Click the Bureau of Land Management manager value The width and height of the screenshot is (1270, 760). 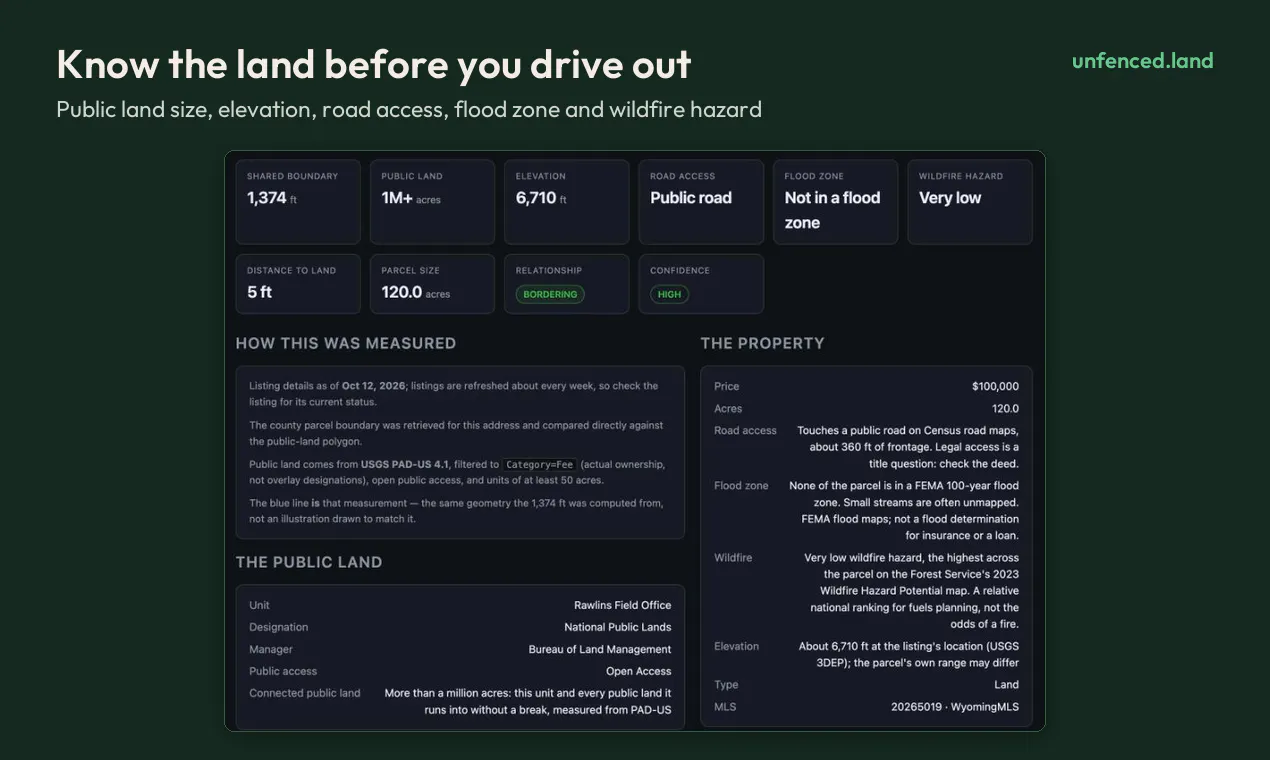(600, 649)
